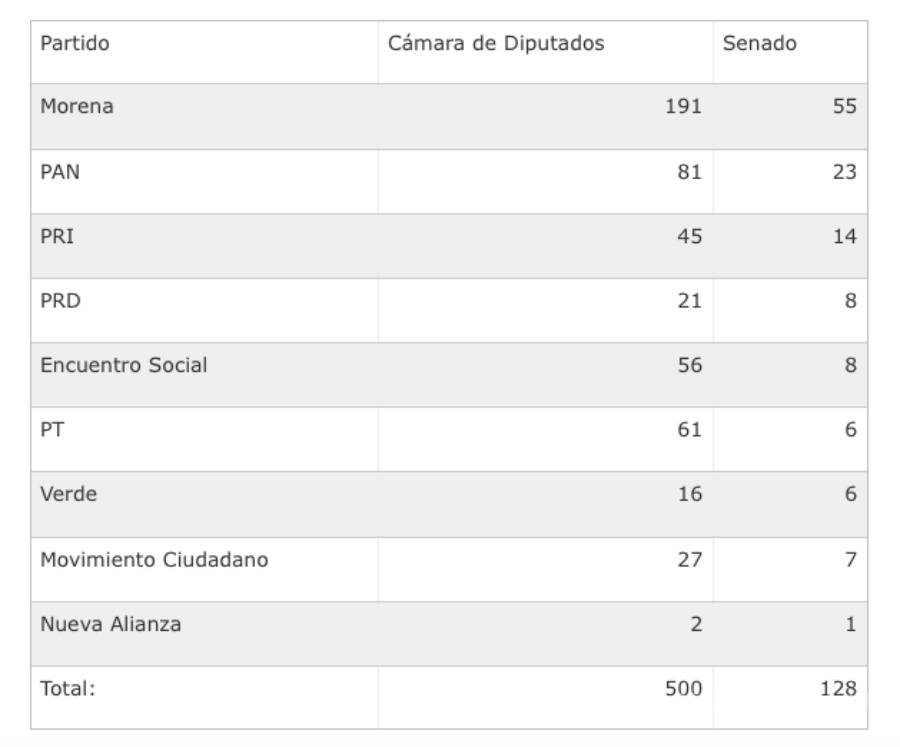Click the PAN party name cell
Viewport: 900px width, 747px height.
click(x=60, y=172)
